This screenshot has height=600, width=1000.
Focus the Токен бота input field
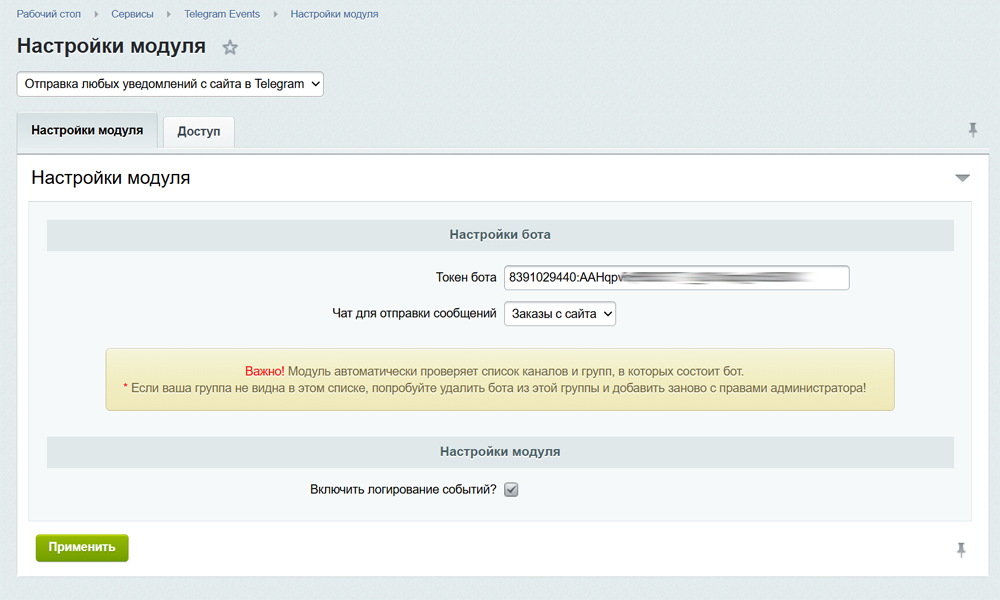pyautogui.click(x=676, y=277)
